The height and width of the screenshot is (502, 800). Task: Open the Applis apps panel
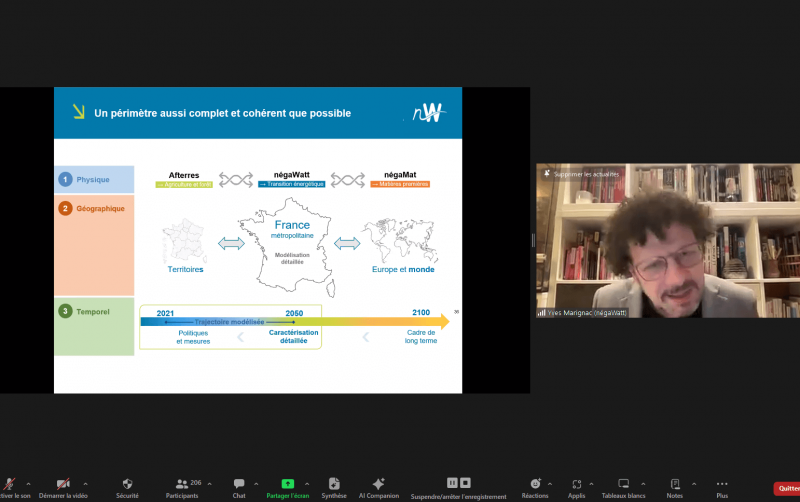(x=577, y=487)
